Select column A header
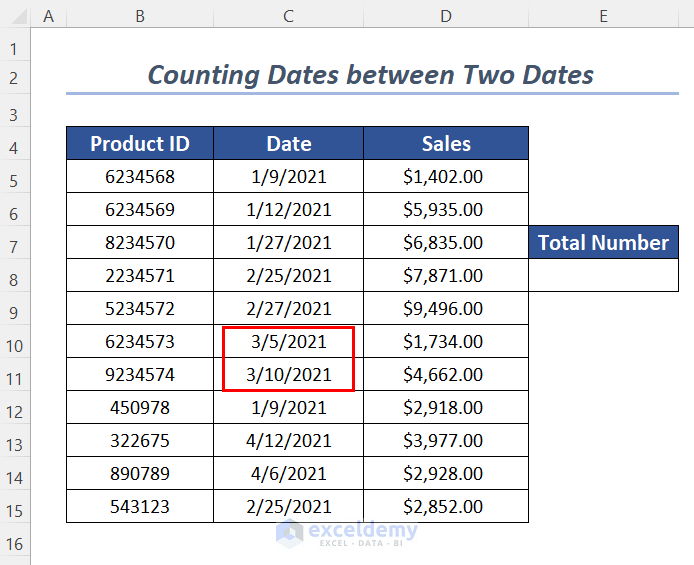Viewport: 694px width, 565px height. [x=48, y=16]
